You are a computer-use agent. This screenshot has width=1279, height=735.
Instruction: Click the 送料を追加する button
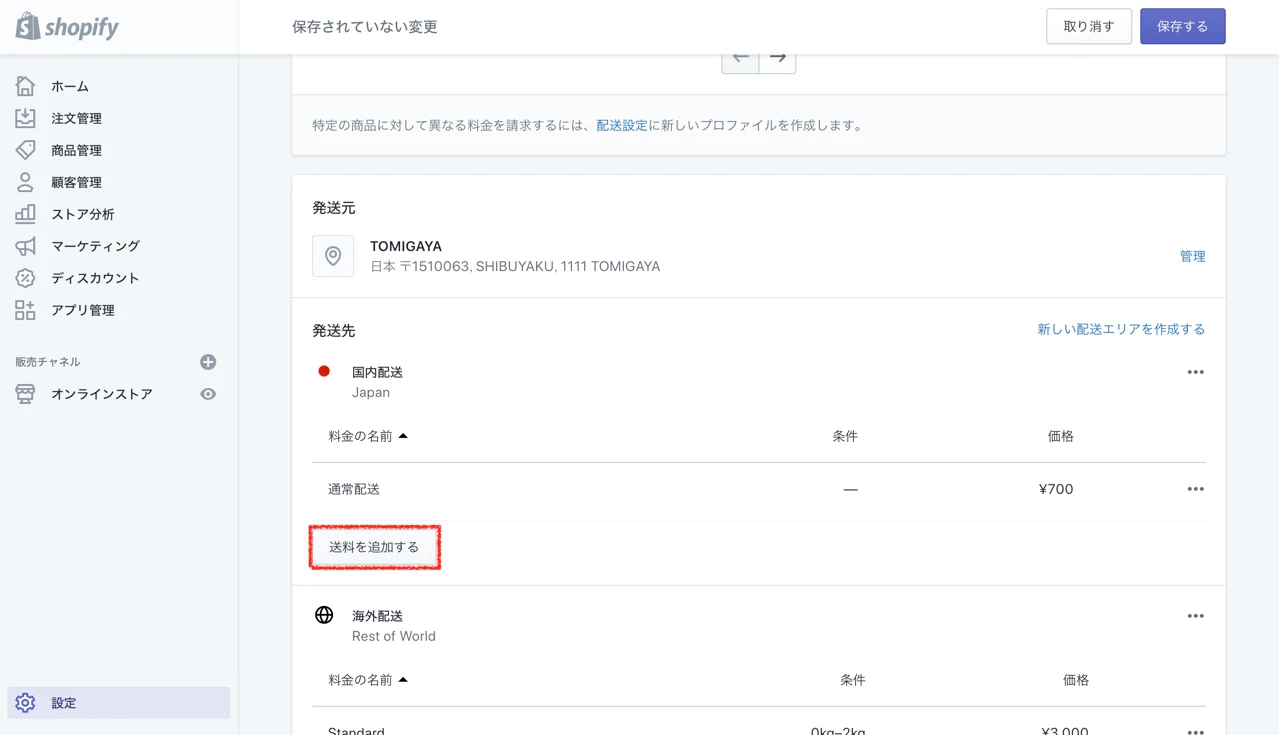click(x=374, y=547)
